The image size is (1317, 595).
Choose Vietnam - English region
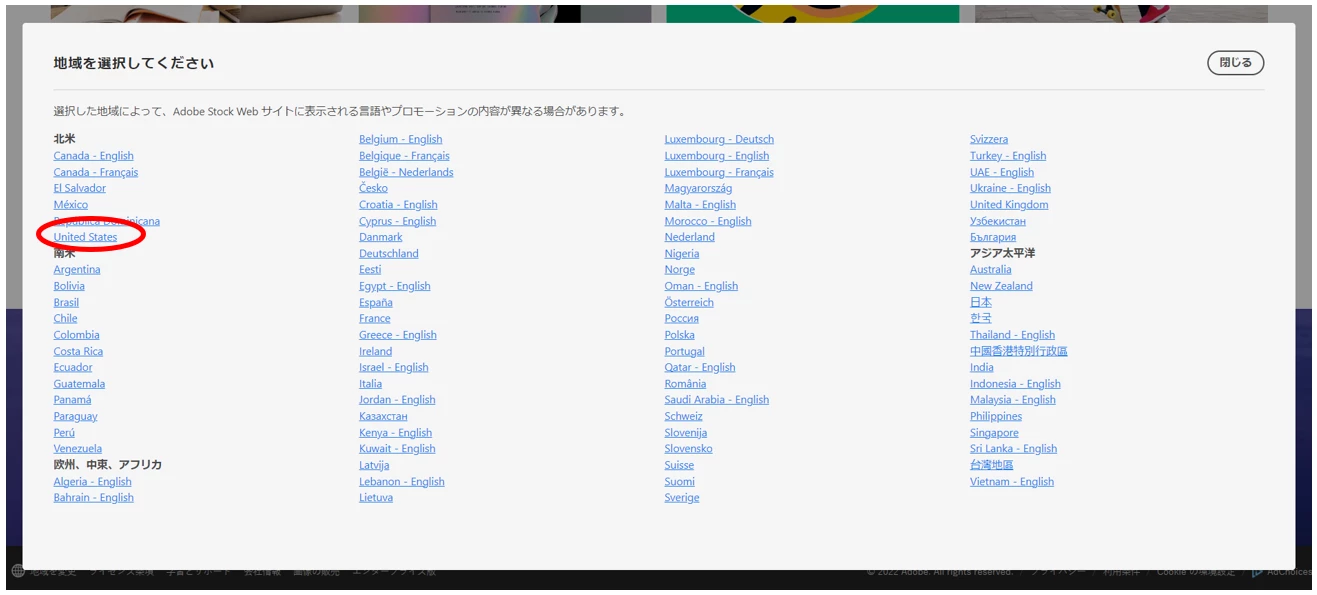point(1012,482)
